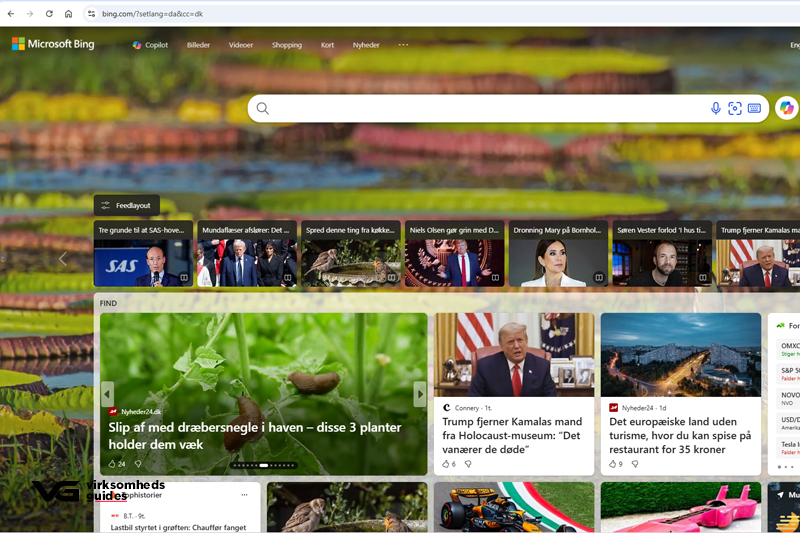
Task: Open site information icon in address bar
Action: (x=91, y=14)
